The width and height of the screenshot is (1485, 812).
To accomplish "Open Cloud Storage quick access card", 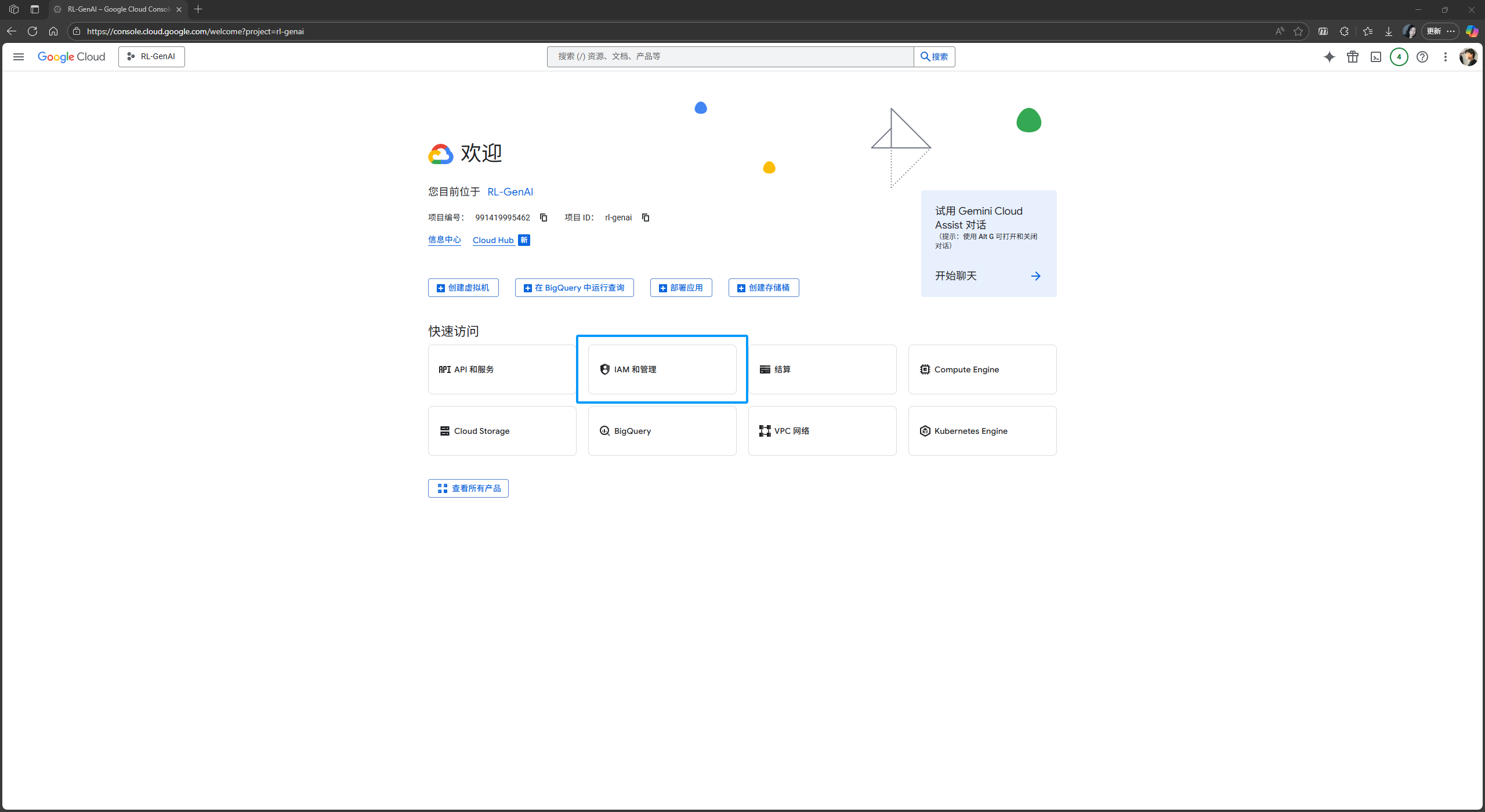I will click(502, 431).
